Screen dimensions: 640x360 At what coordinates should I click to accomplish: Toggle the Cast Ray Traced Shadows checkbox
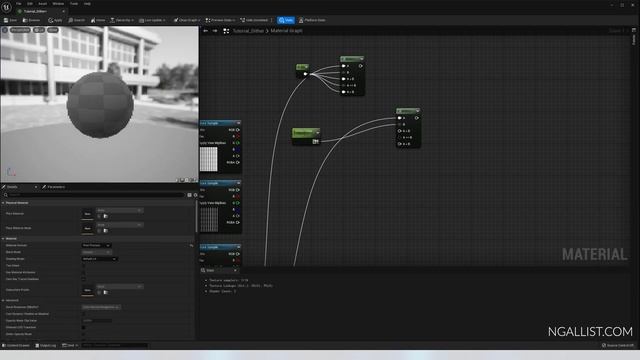click(x=84, y=279)
